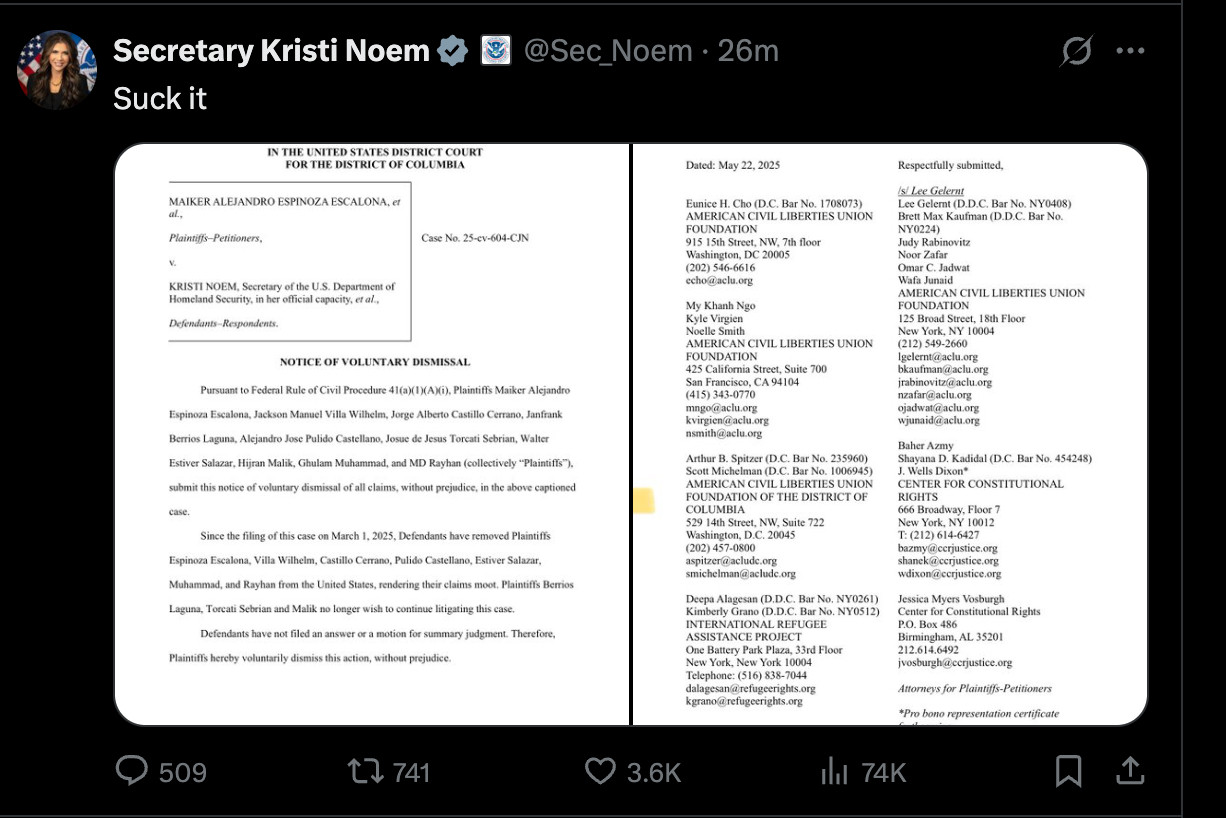Click the 74K views count
1226x818 pixels.
click(x=883, y=772)
